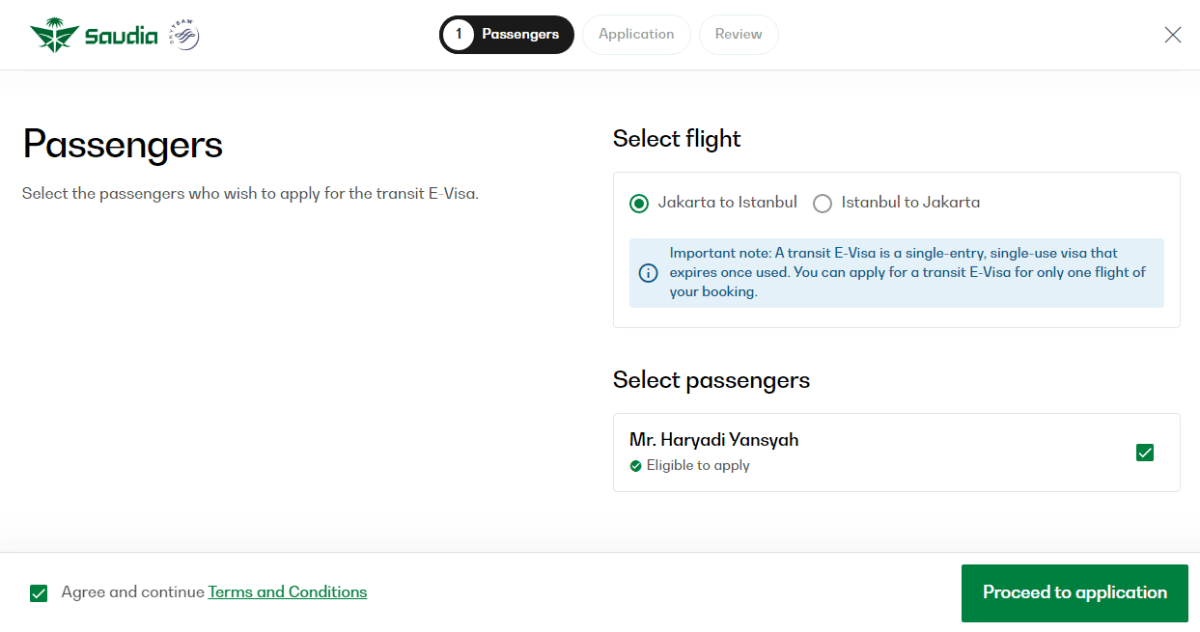Click the Eligible to apply status text
Viewport: 1200px width, 632px height.
click(698, 466)
